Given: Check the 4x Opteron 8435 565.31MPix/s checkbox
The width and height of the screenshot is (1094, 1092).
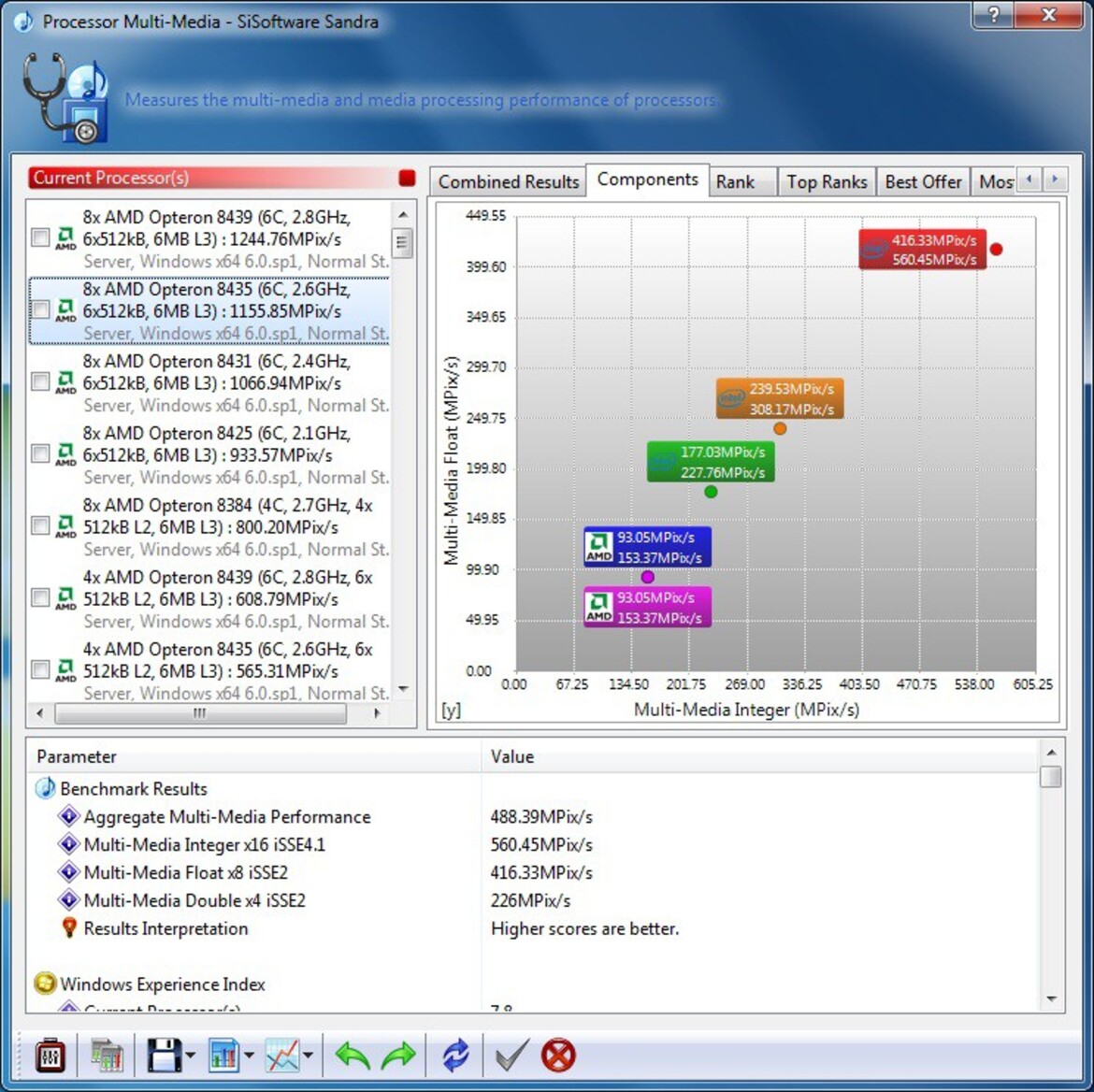Looking at the screenshot, I should (x=40, y=669).
